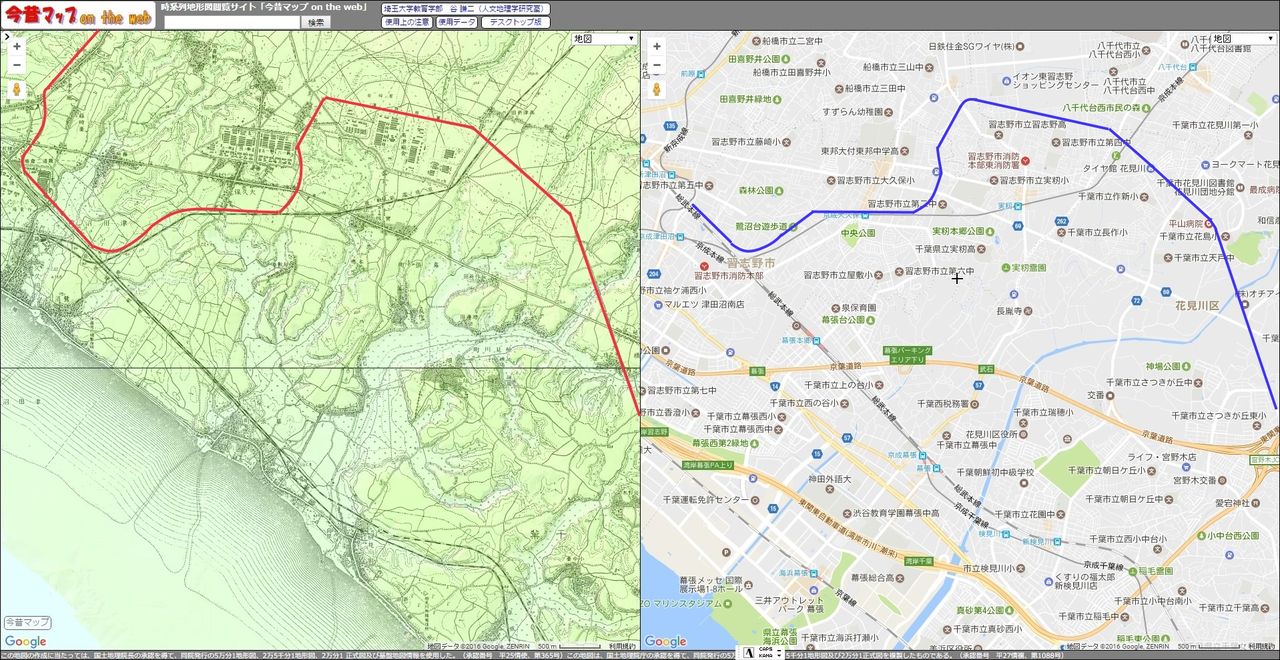This screenshot has width=1280, height=660.
Task: Open the left map 地図 type dropdown
Action: [604, 39]
